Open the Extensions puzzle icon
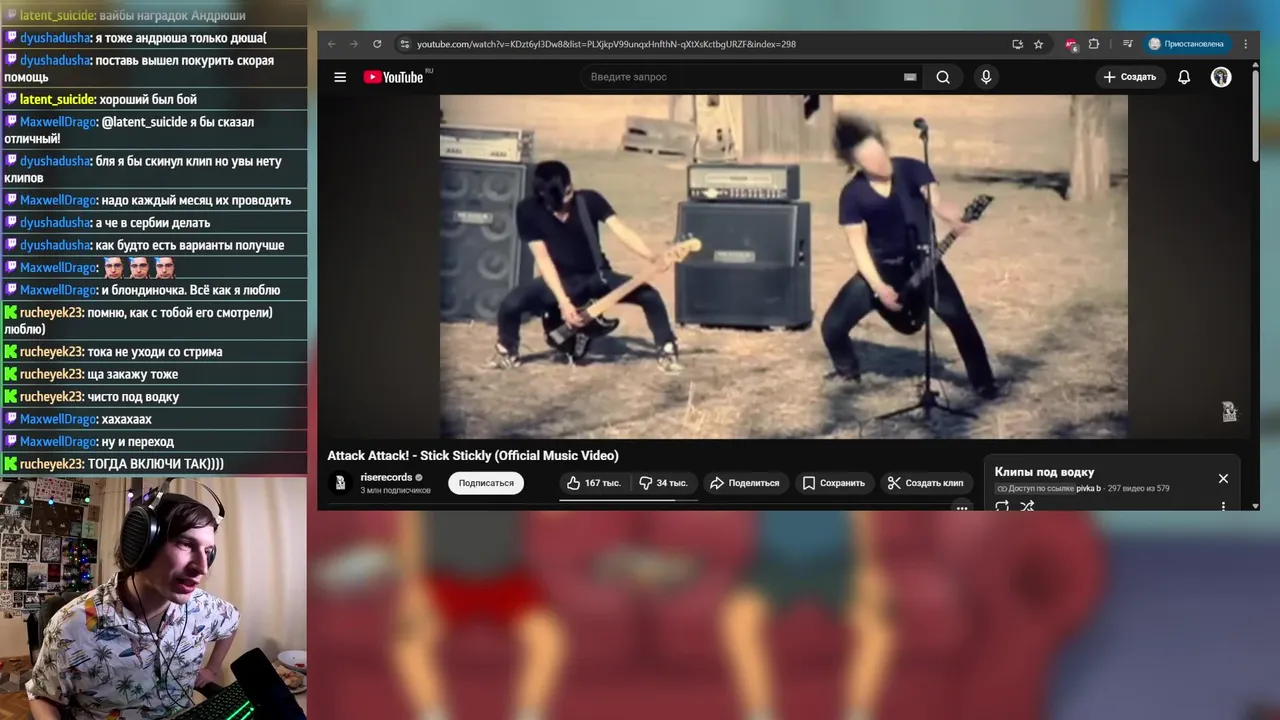The width and height of the screenshot is (1280, 720). tap(1093, 44)
